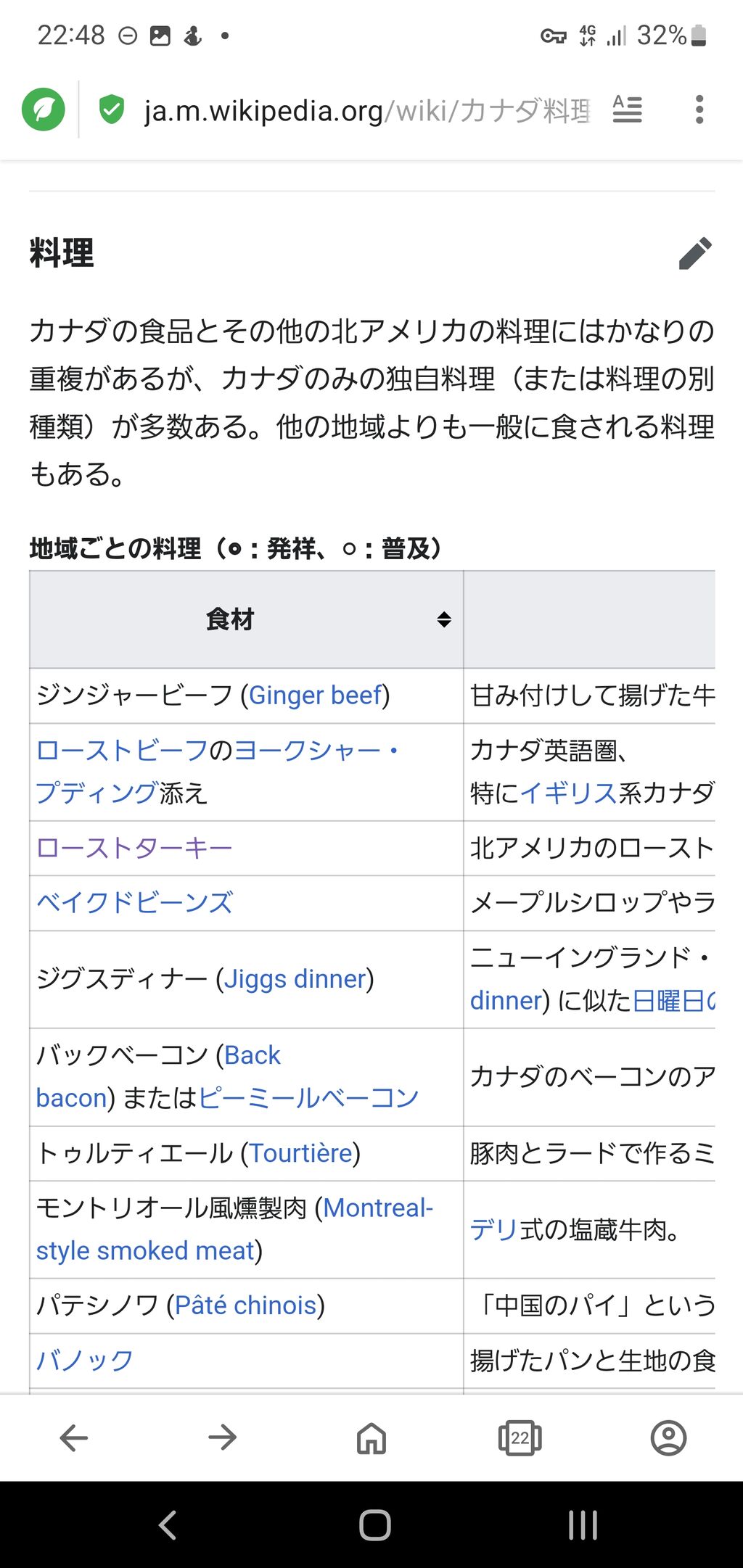This screenshot has width=743, height=1568.
Task: Open the browser profile account icon
Action: click(668, 1437)
